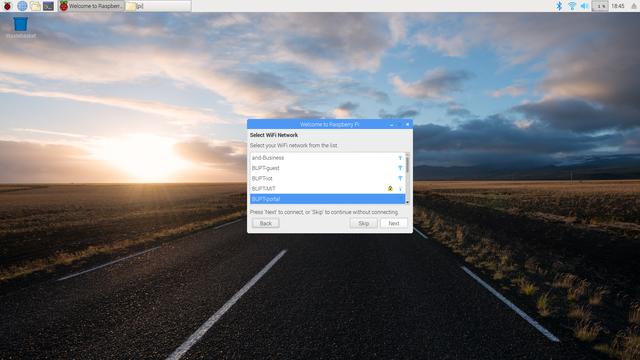Open the Bluetooth tray icon

[559, 6]
